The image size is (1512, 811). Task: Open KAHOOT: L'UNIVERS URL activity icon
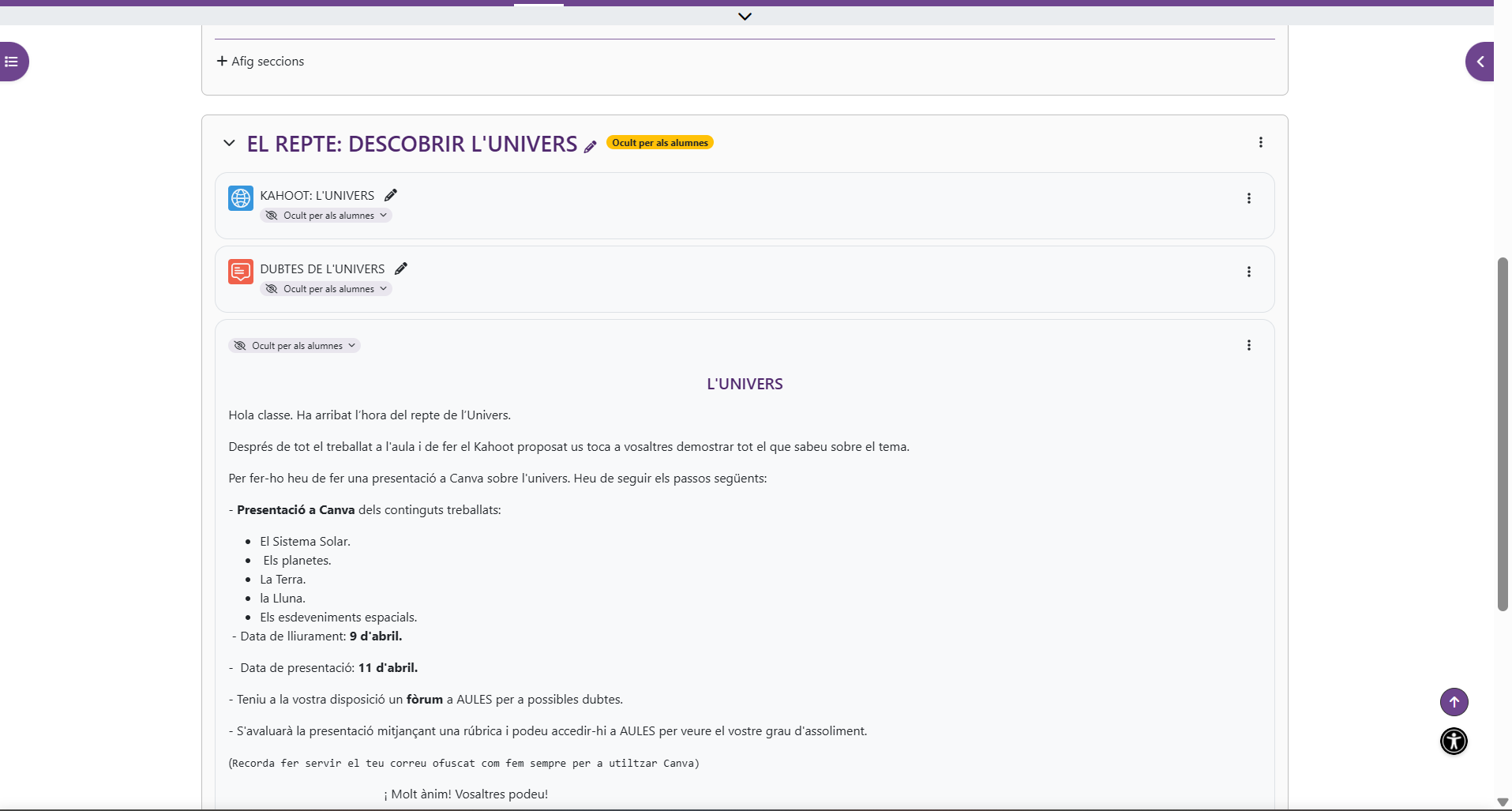coord(241,198)
